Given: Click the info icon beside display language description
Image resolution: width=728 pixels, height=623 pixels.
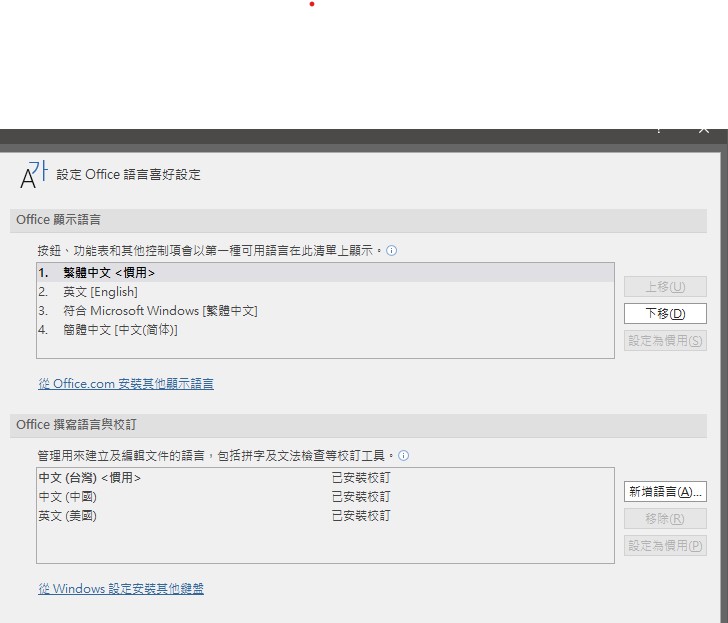Looking at the screenshot, I should pyautogui.click(x=391, y=251).
